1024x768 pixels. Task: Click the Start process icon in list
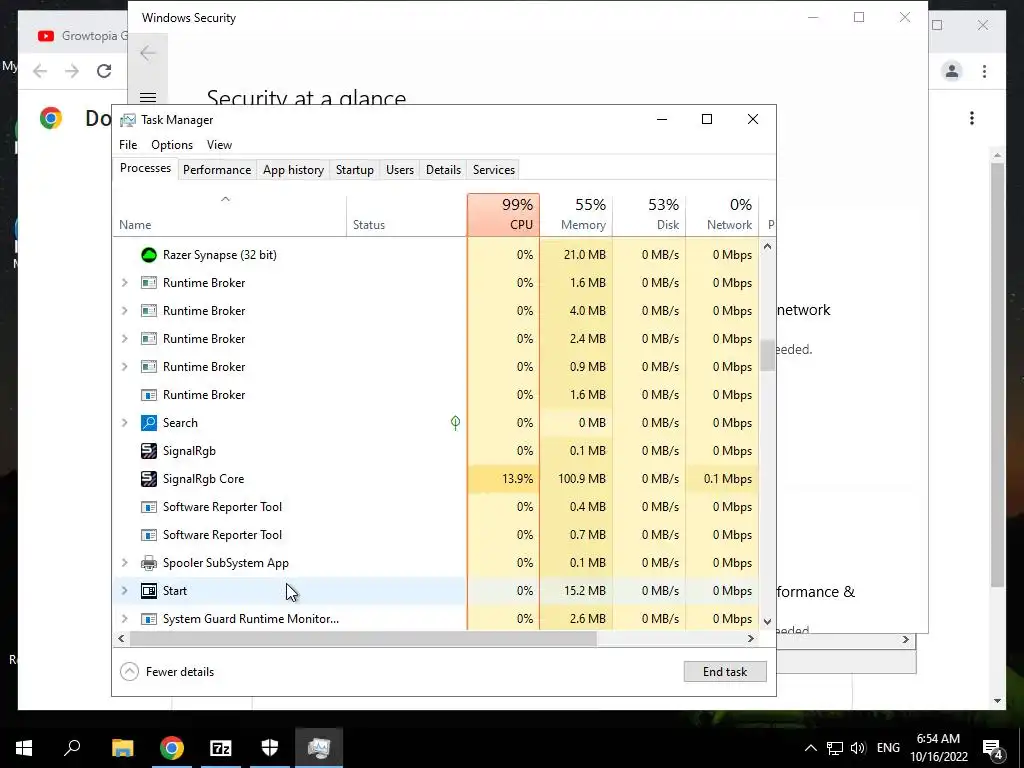pos(149,591)
